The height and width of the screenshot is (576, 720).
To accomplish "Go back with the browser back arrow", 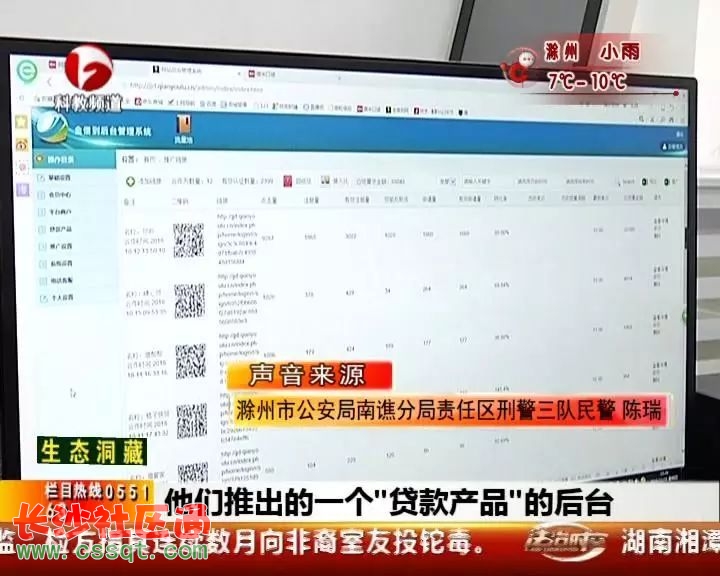I will [50, 83].
